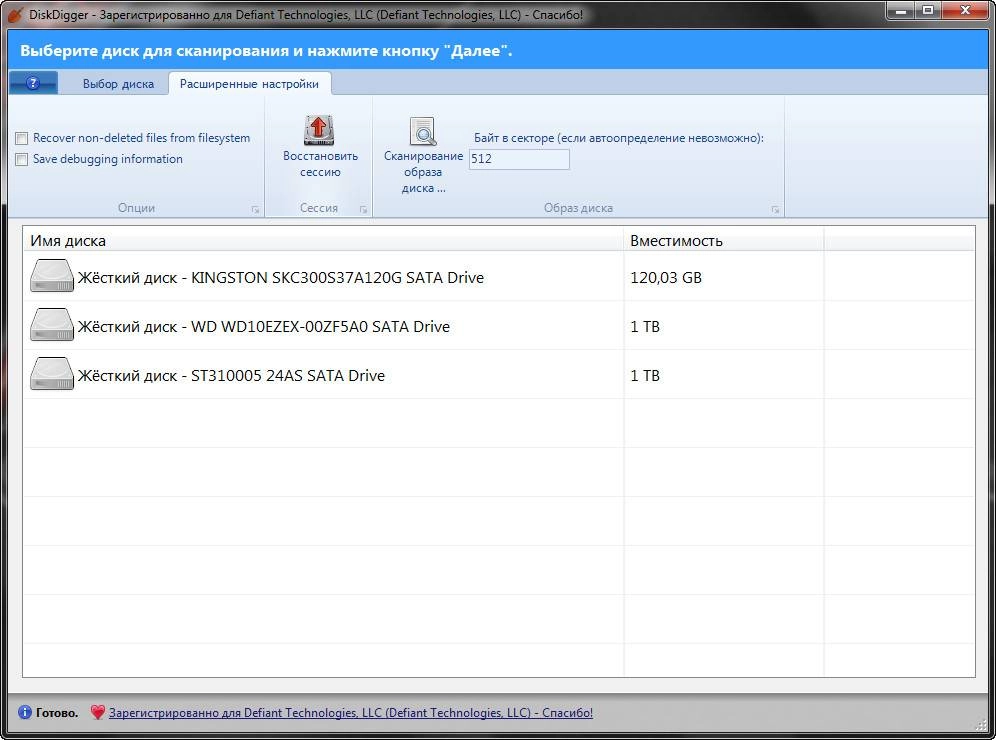Sort by the Имя диска column header
Screen dimensions: 996x740
coord(323,241)
